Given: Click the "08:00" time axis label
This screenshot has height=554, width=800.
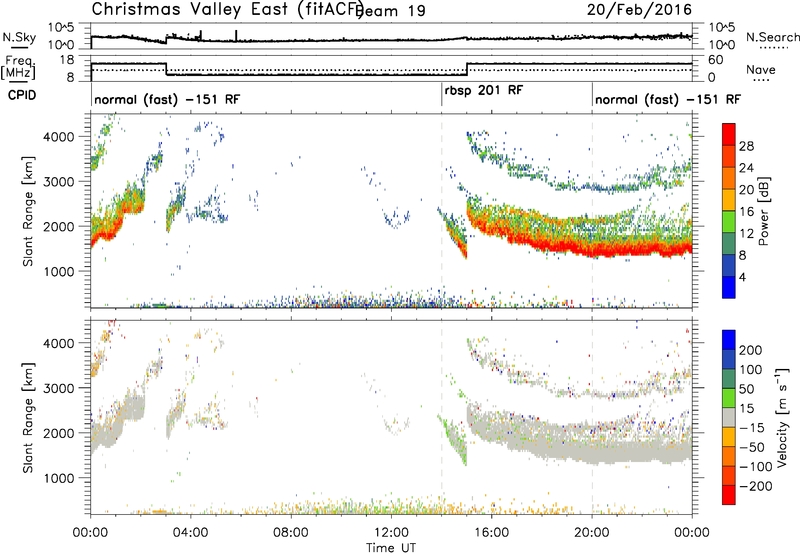Looking at the screenshot, I should point(291,533).
